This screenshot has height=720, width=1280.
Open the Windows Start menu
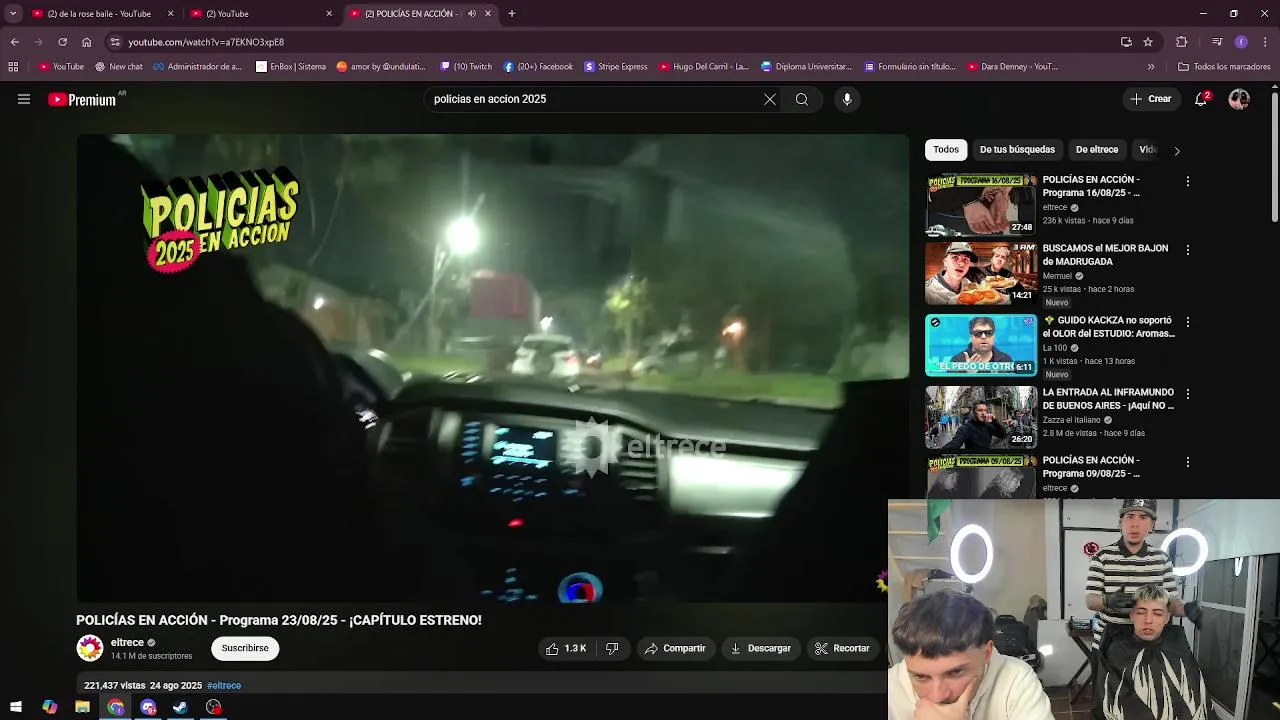[16, 707]
